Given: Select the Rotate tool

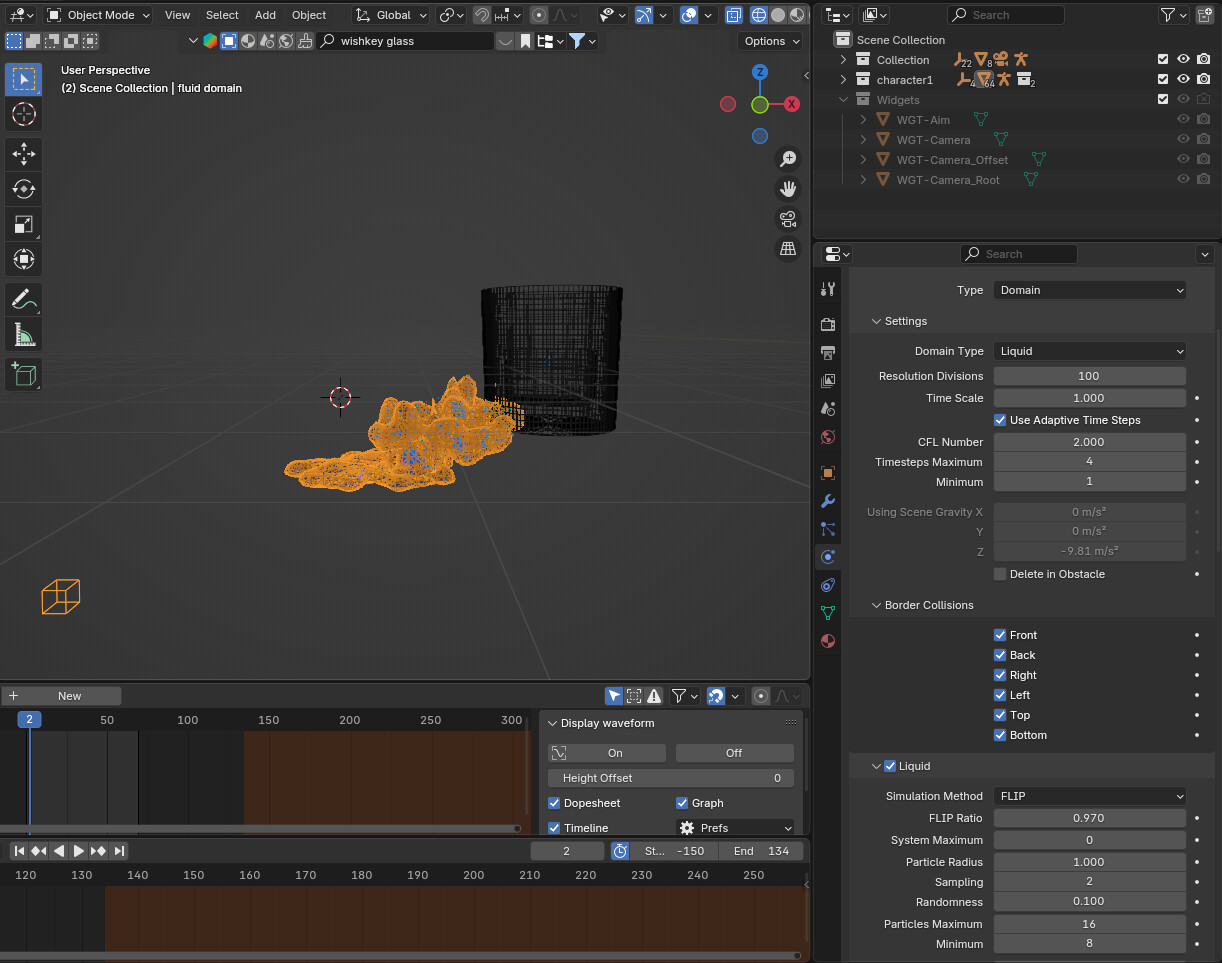Looking at the screenshot, I should point(24,189).
